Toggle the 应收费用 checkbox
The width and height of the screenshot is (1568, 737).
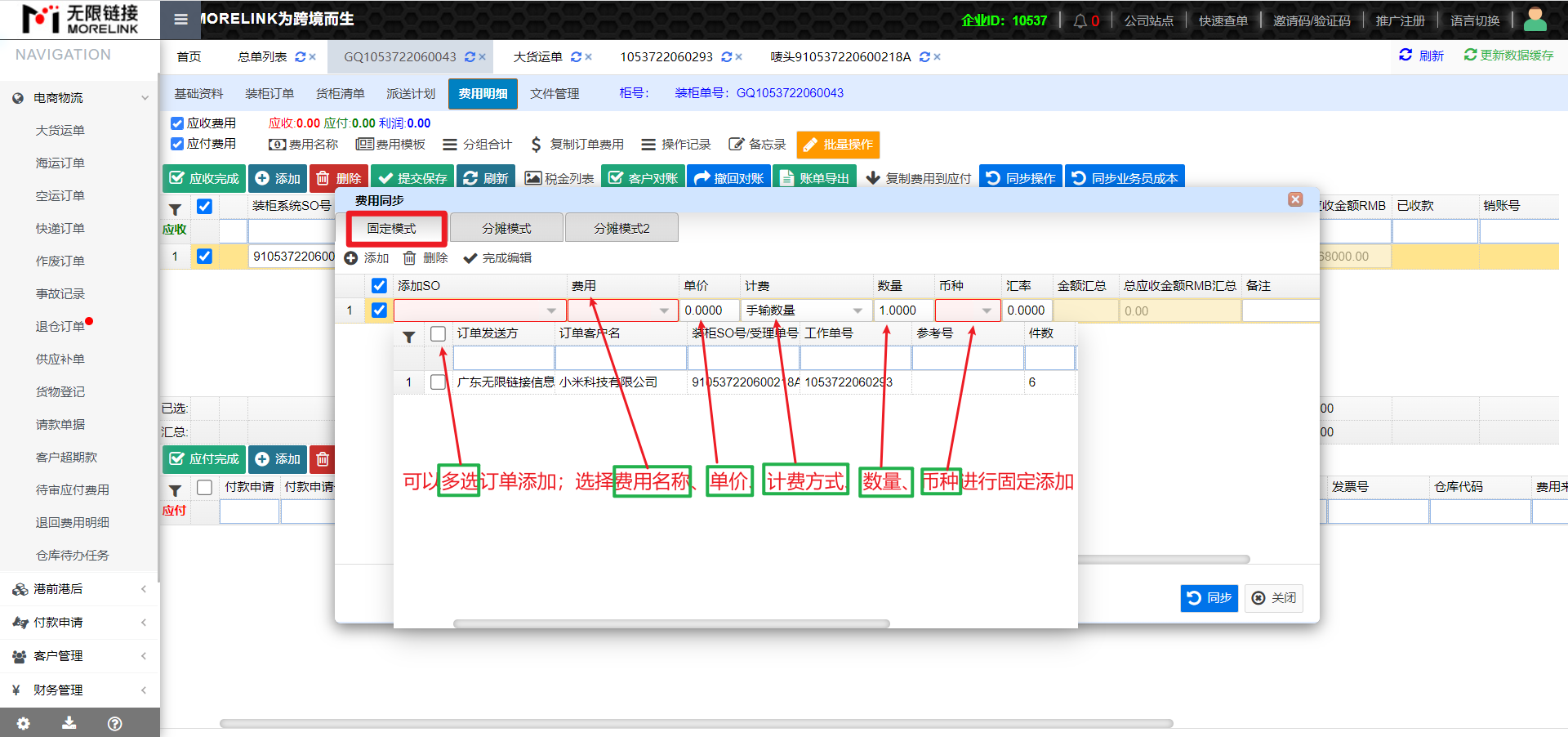coord(177,123)
